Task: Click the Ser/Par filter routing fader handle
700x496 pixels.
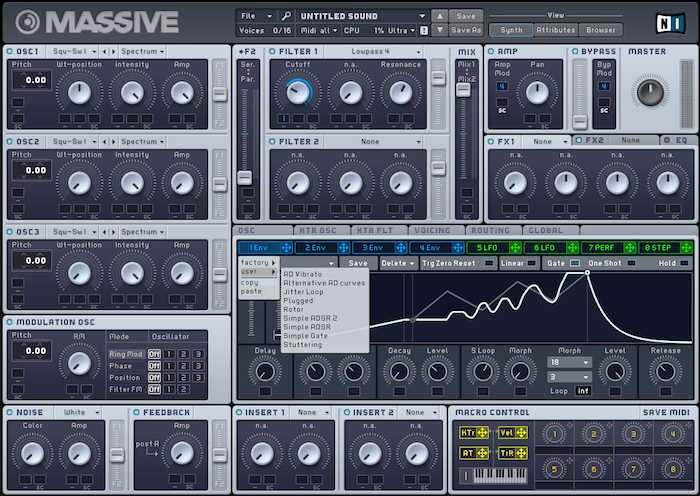Action: [245, 178]
